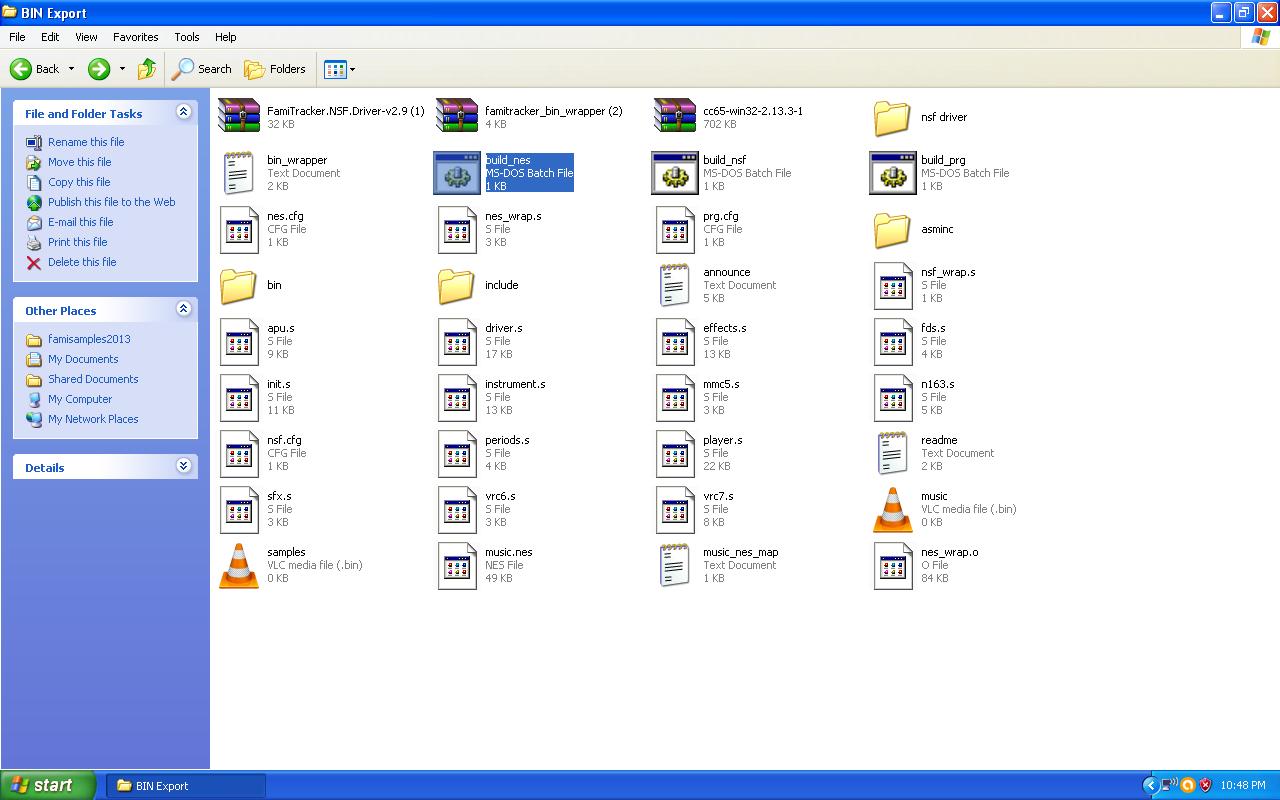
Task: Collapse the Other Places panel
Action: pos(183,309)
